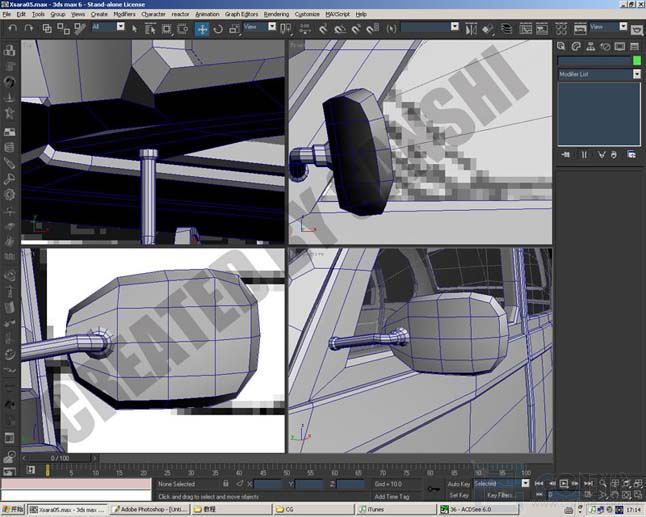Click the object name field in Modify panel
The width and height of the screenshot is (646, 517).
tap(595, 61)
